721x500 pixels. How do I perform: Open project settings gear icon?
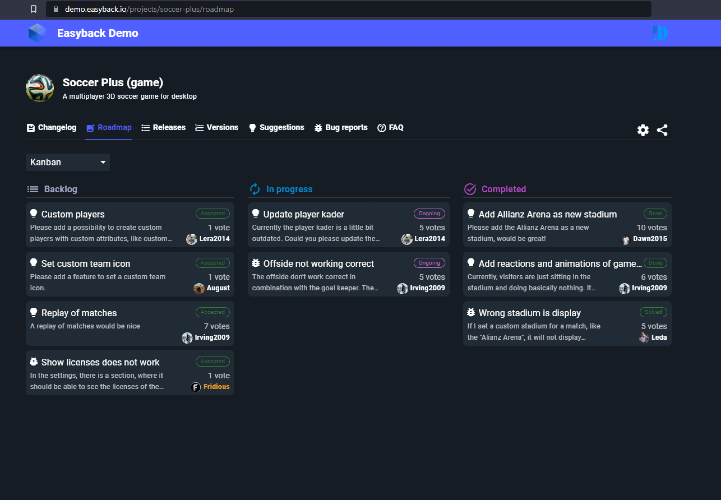tap(643, 130)
